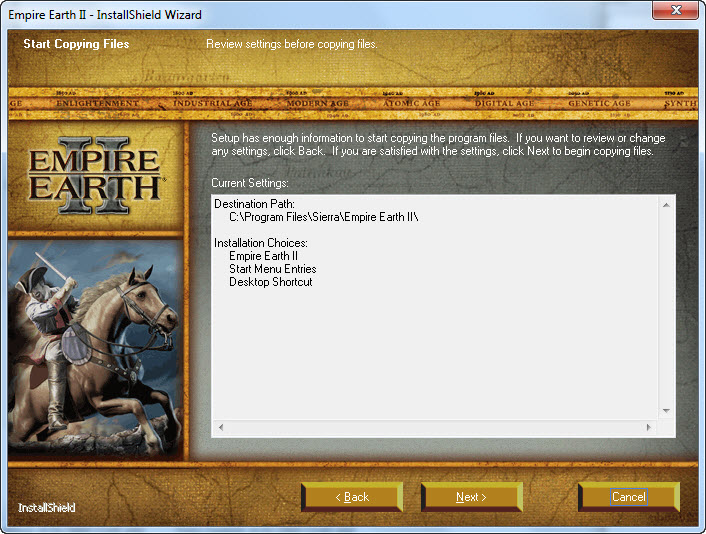Screen dimensions: 706x534
Task: Click 'GENETIC AGE' on the timeline banner
Action: pyautogui.click(x=599, y=103)
